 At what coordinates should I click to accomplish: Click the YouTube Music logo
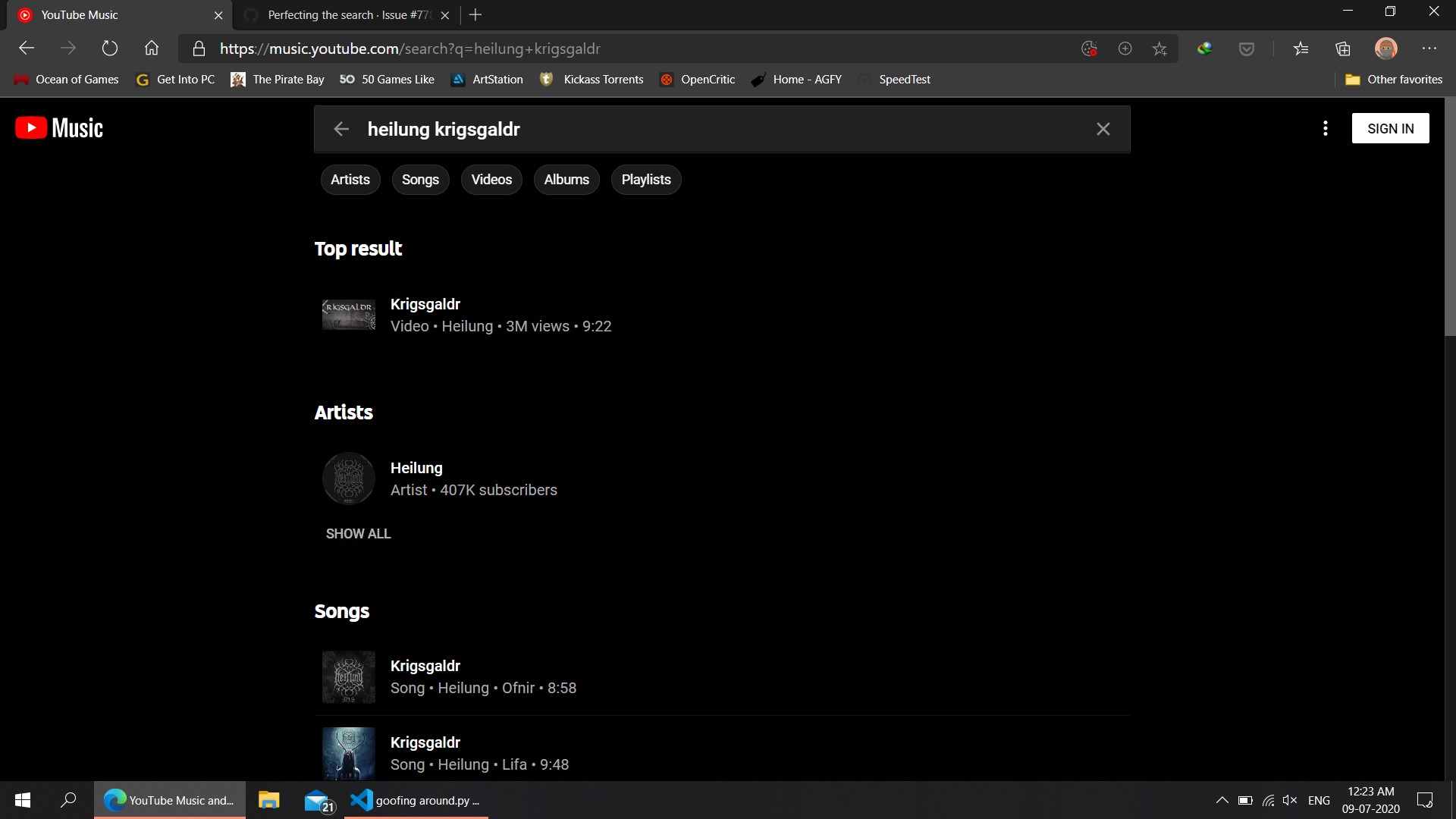(x=59, y=128)
